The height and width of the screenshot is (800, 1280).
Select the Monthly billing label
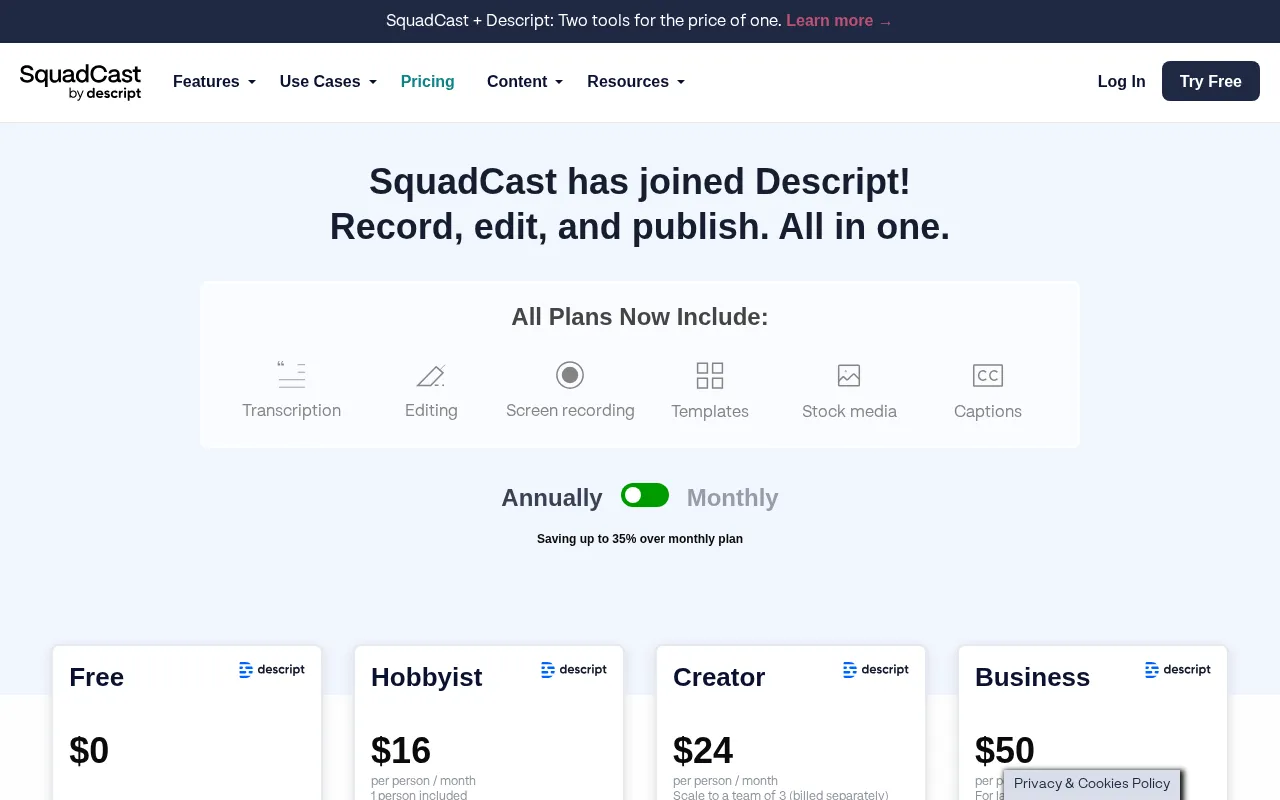732,498
